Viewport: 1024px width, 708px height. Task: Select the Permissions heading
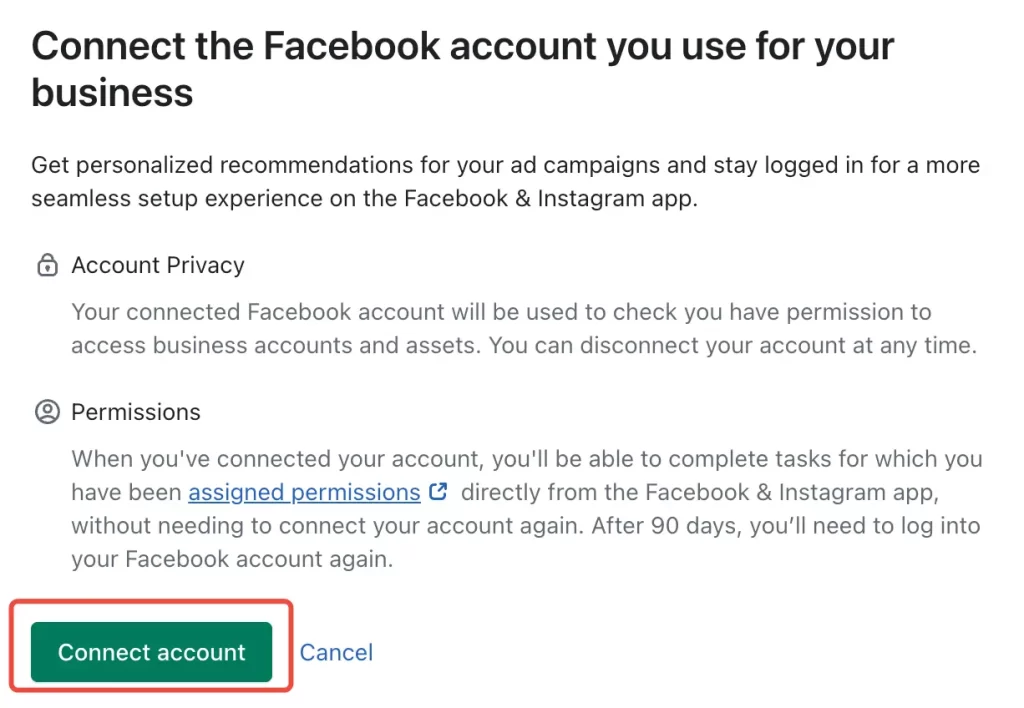pos(136,412)
